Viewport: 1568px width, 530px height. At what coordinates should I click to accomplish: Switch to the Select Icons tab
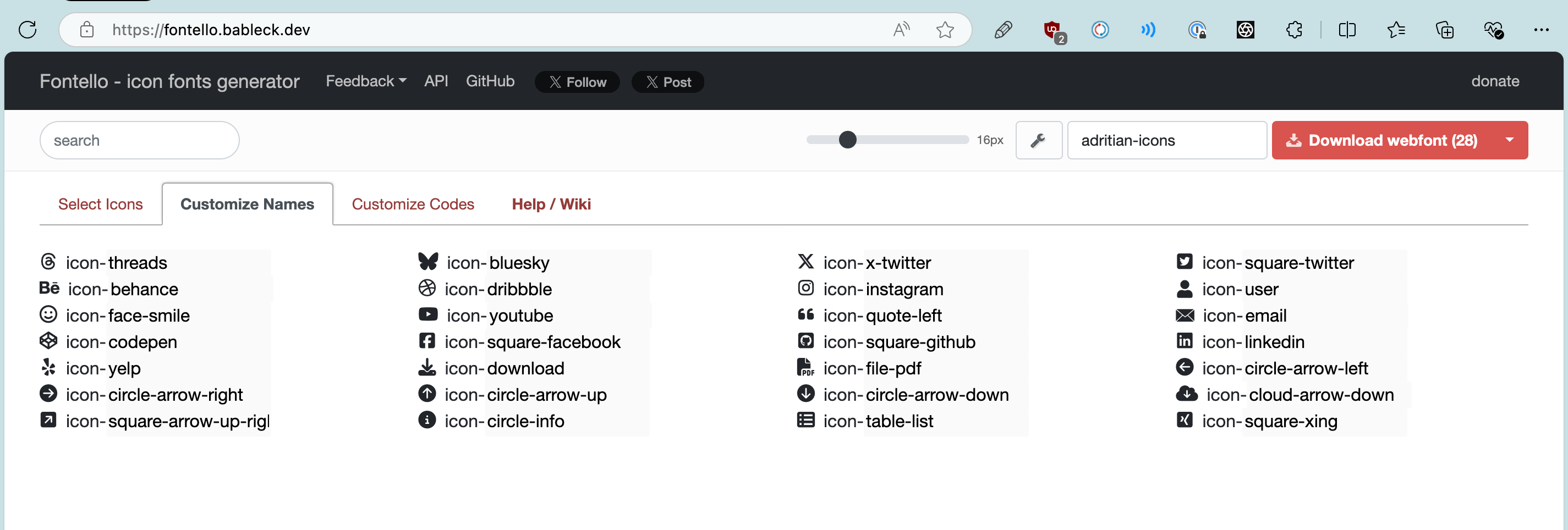point(100,204)
